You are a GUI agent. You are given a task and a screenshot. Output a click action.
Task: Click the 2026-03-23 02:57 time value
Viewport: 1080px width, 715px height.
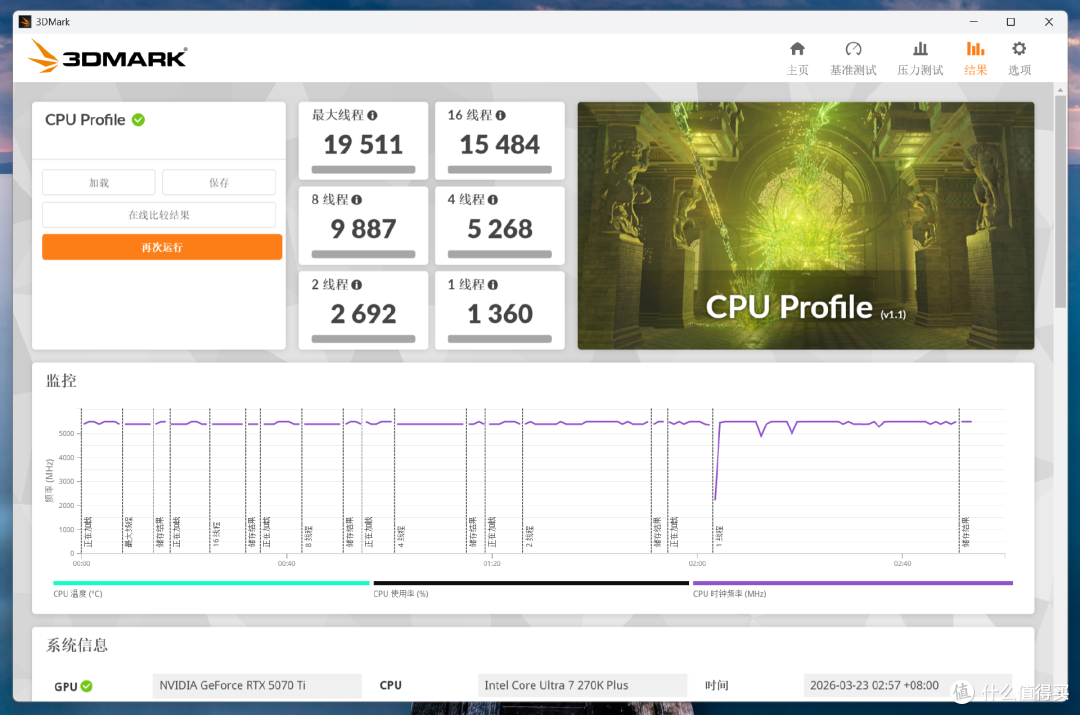pos(874,685)
